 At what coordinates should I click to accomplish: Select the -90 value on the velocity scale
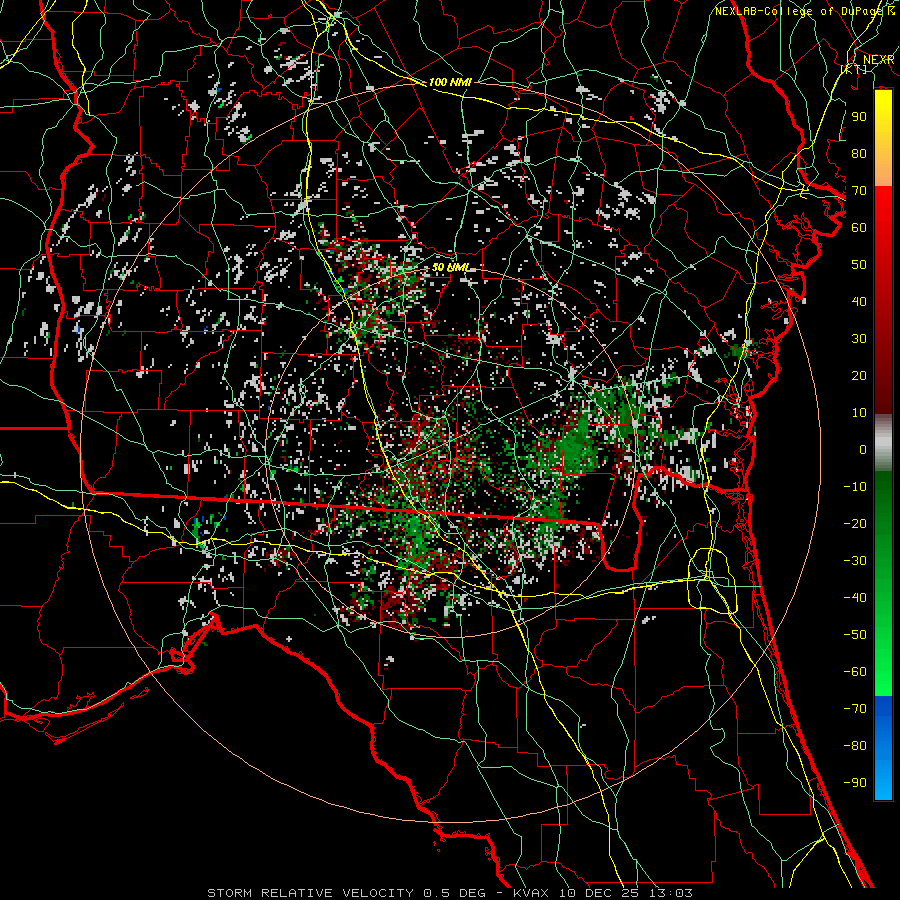tap(855, 783)
